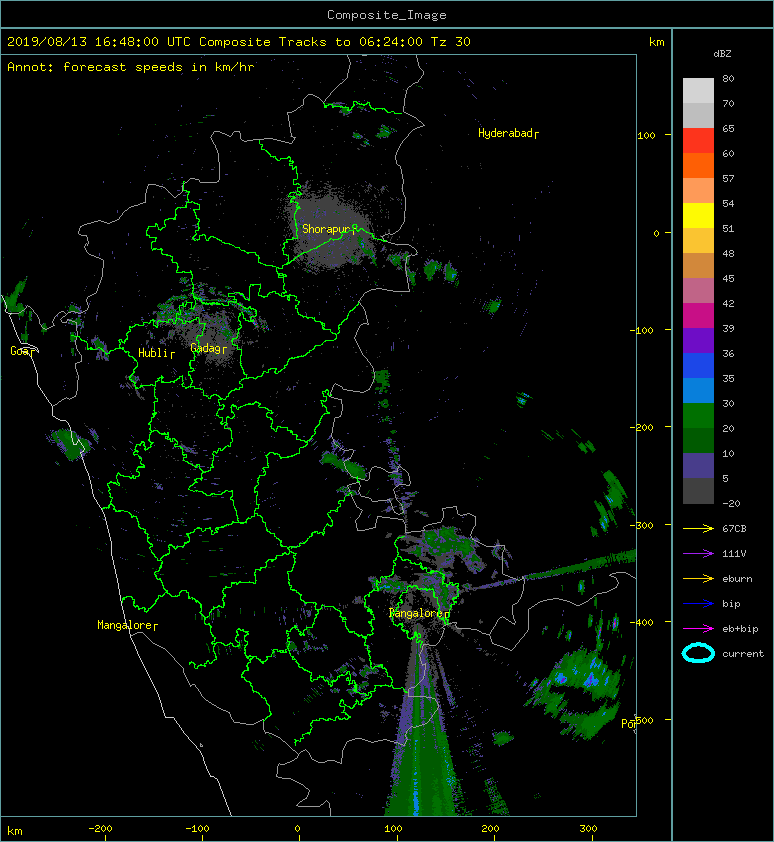Image resolution: width=774 pixels, height=842 pixels.
Task: Select the yellow 54 dBZ color swatch
Action: pos(698,215)
